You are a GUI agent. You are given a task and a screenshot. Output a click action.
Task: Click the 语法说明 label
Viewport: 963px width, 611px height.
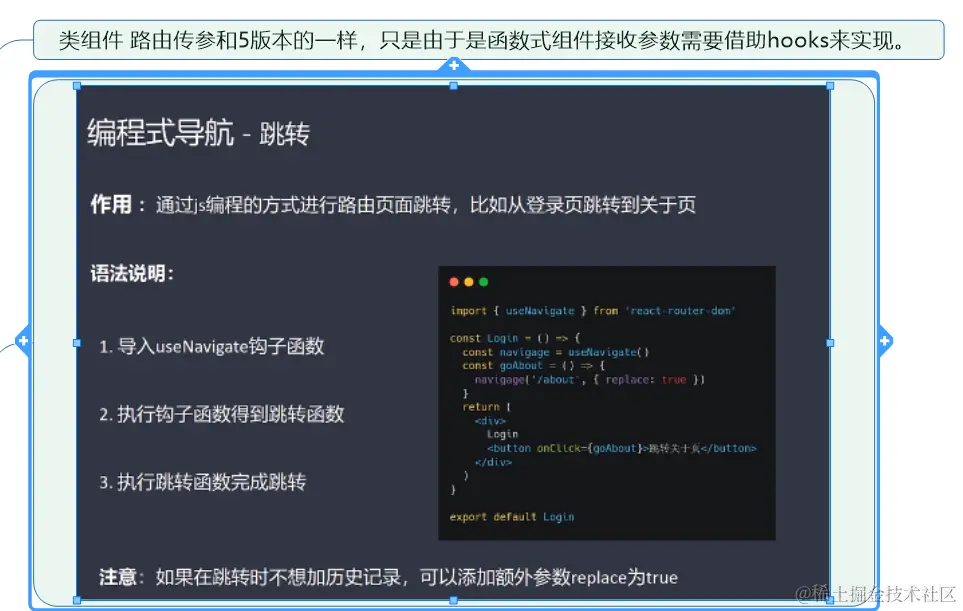pos(132,273)
